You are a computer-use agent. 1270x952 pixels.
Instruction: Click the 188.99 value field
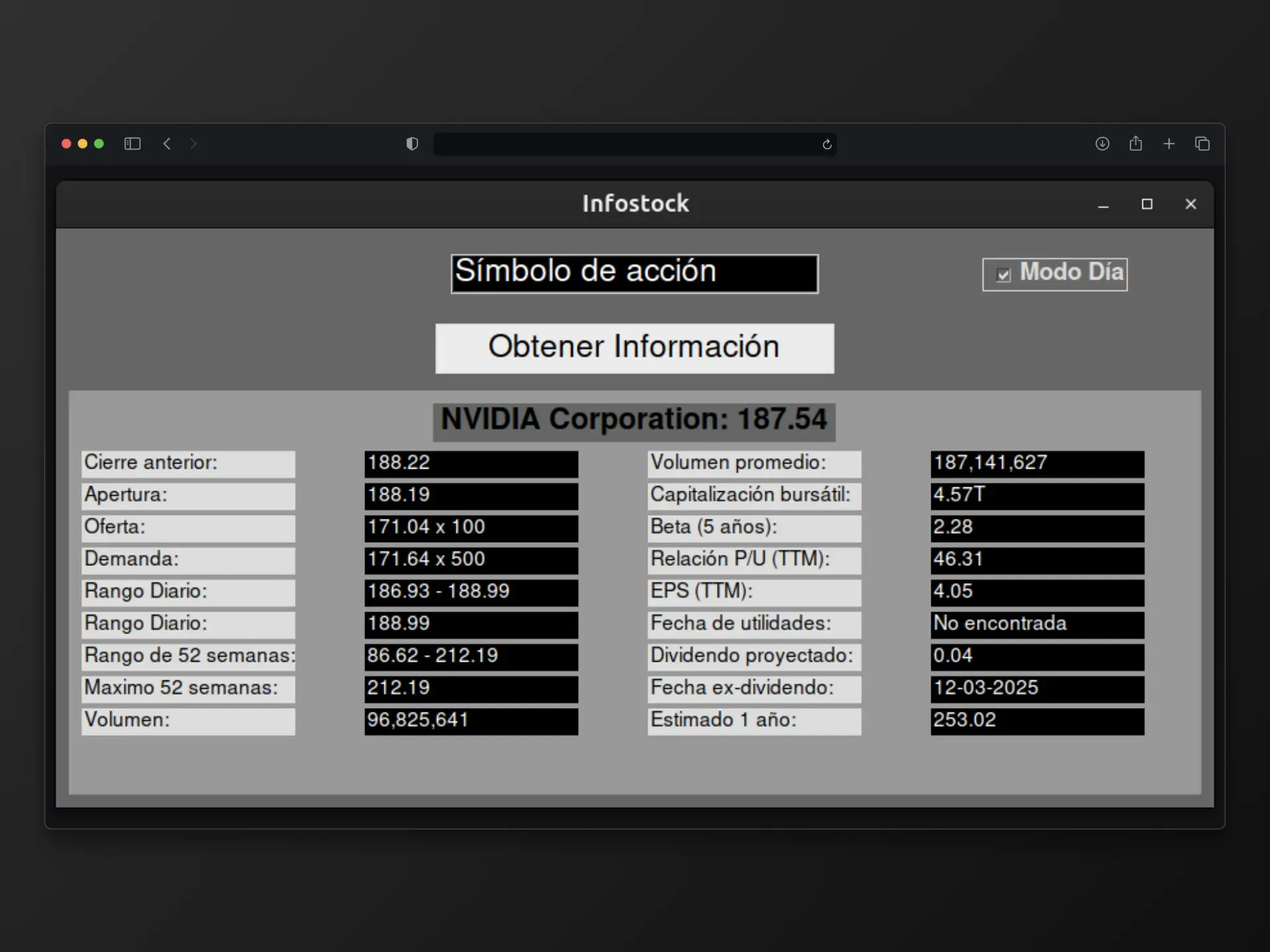coord(471,625)
